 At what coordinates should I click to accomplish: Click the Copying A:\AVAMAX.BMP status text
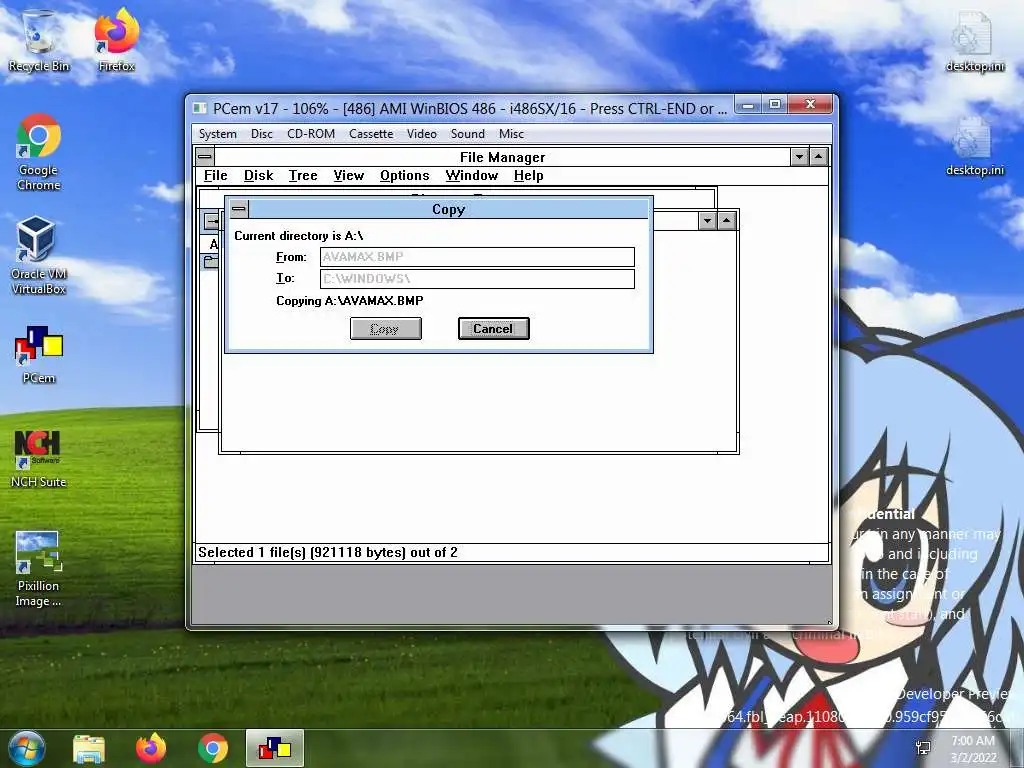click(349, 300)
